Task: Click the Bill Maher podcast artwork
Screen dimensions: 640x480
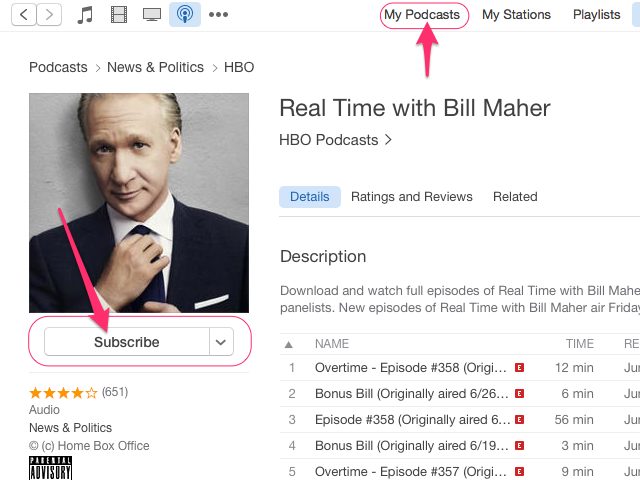Action: tap(139, 203)
